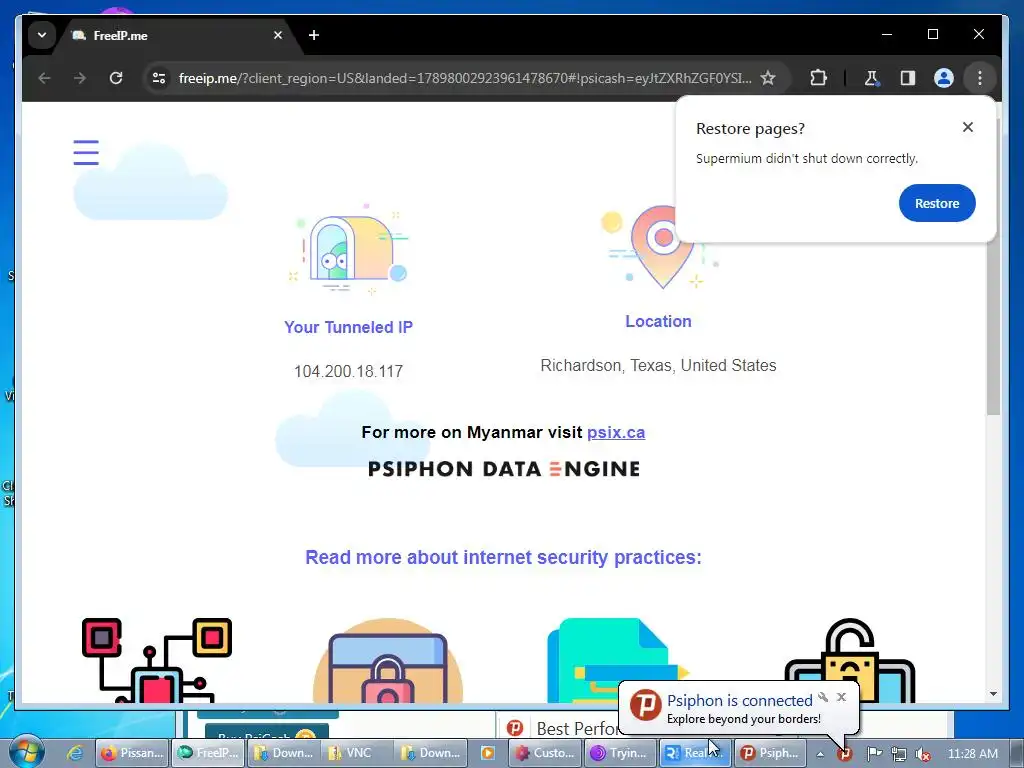Open the tab search dropdown arrow
The width and height of the screenshot is (1024, 768).
tap(42, 35)
